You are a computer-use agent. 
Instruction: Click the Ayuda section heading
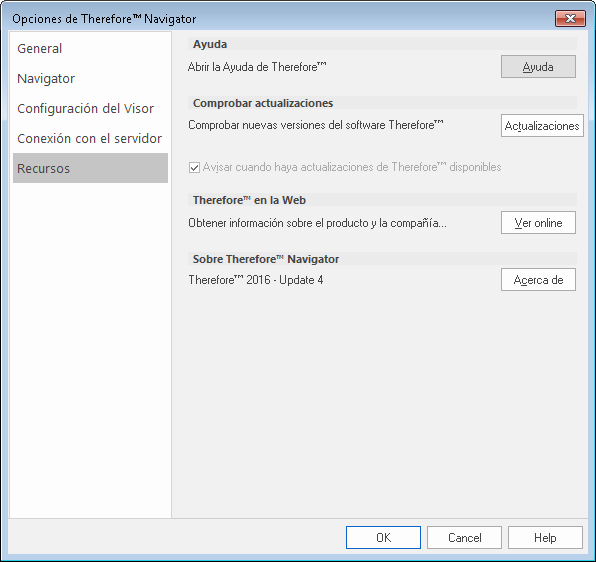tap(210, 44)
